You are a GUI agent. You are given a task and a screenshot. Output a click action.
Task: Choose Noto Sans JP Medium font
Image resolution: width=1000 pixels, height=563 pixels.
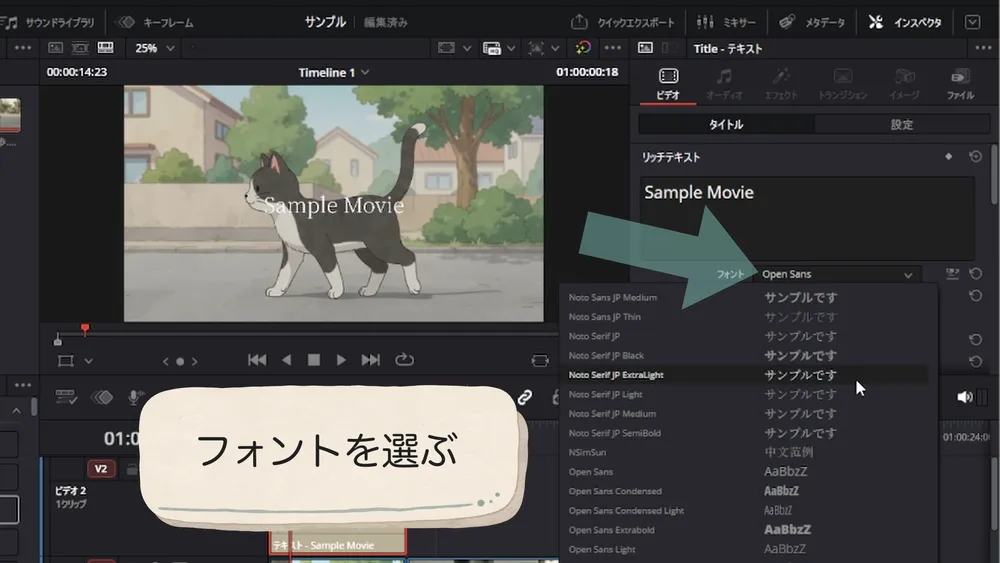743,297
